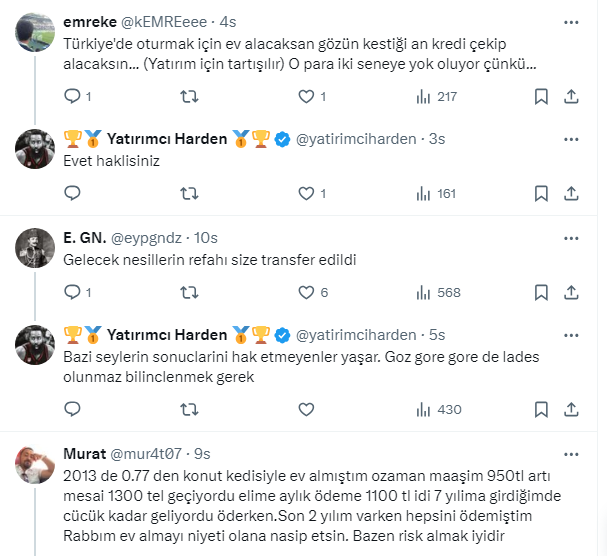Image resolution: width=607 pixels, height=556 pixels.
Task: Open more options on emreke's tweet
Action: (571, 22)
